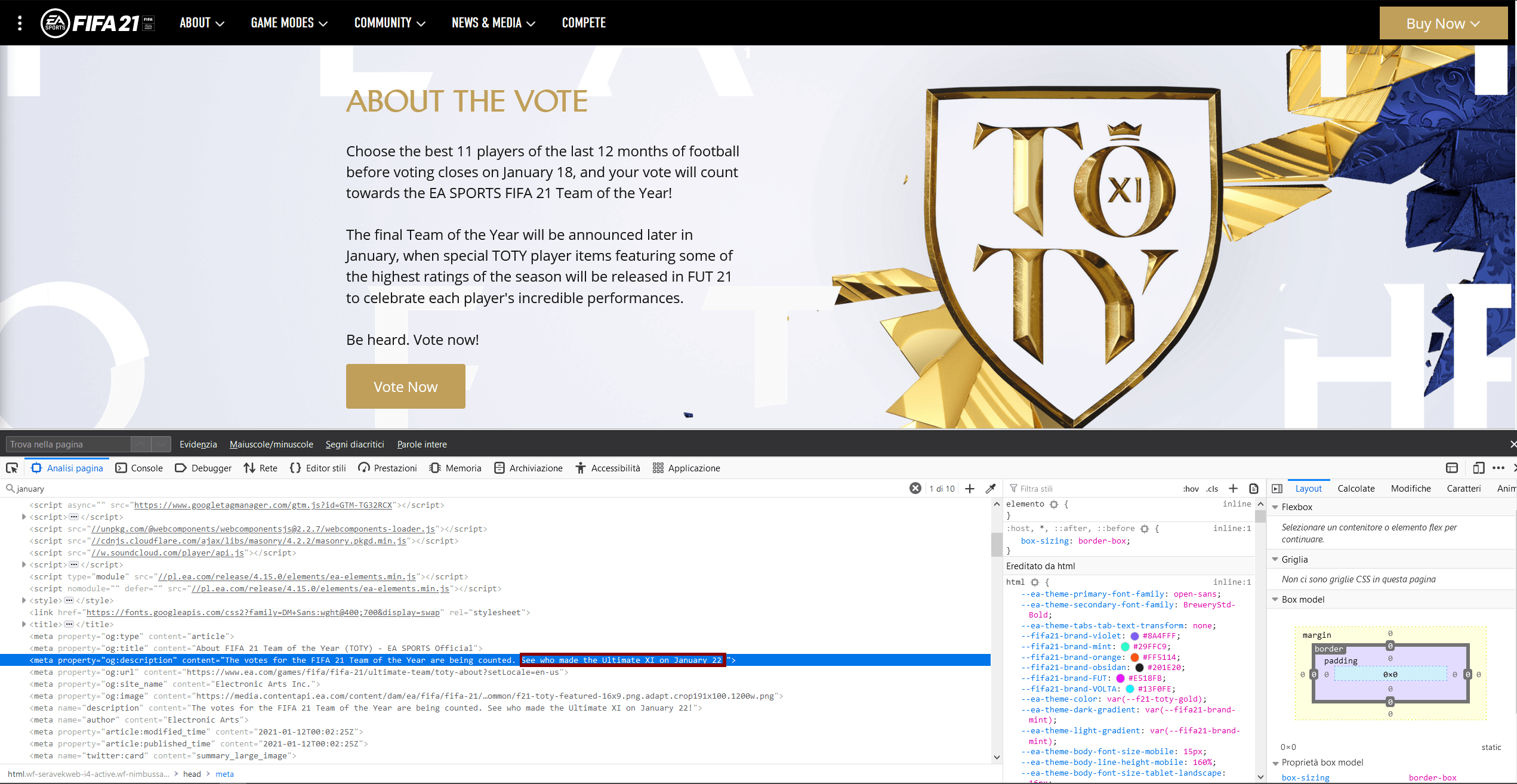This screenshot has height=784, width=1517.
Task: Open the webcomponents-loader.js script link
Action: click(x=263, y=529)
